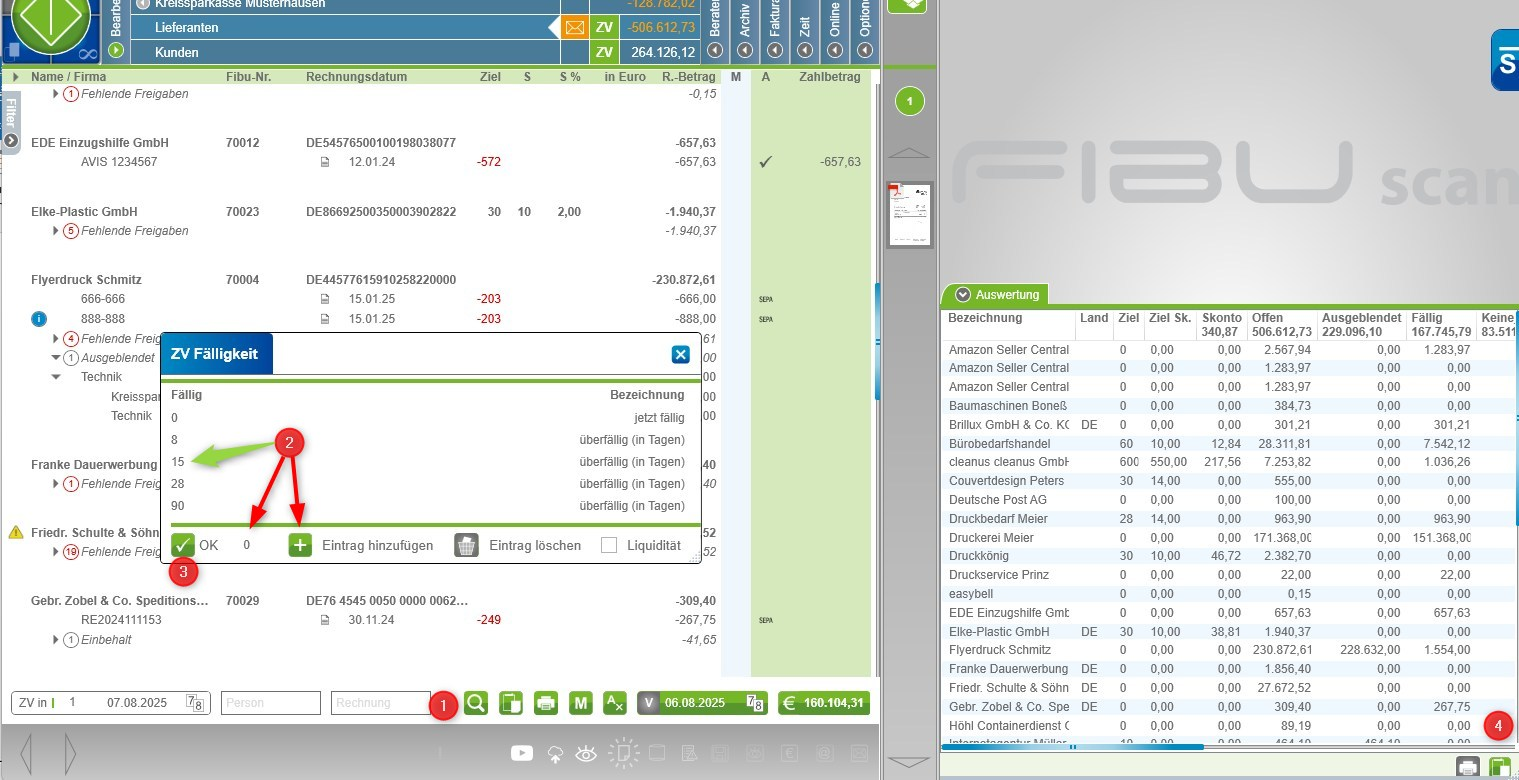The width and height of the screenshot is (1519, 780).
Task: Click the orange envelope icon next to Lieferanten
Action: pos(575,28)
